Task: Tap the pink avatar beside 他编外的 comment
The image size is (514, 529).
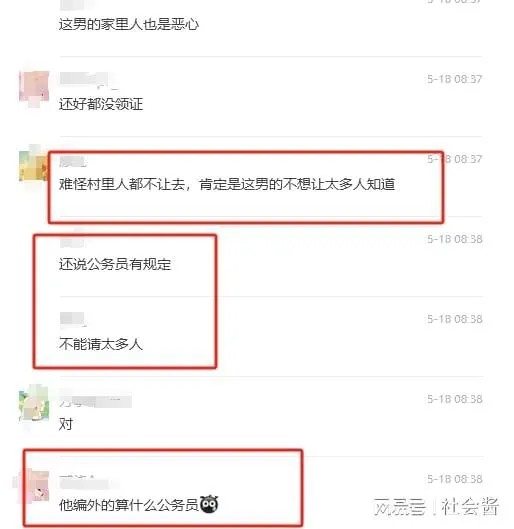Action: [x=38, y=484]
